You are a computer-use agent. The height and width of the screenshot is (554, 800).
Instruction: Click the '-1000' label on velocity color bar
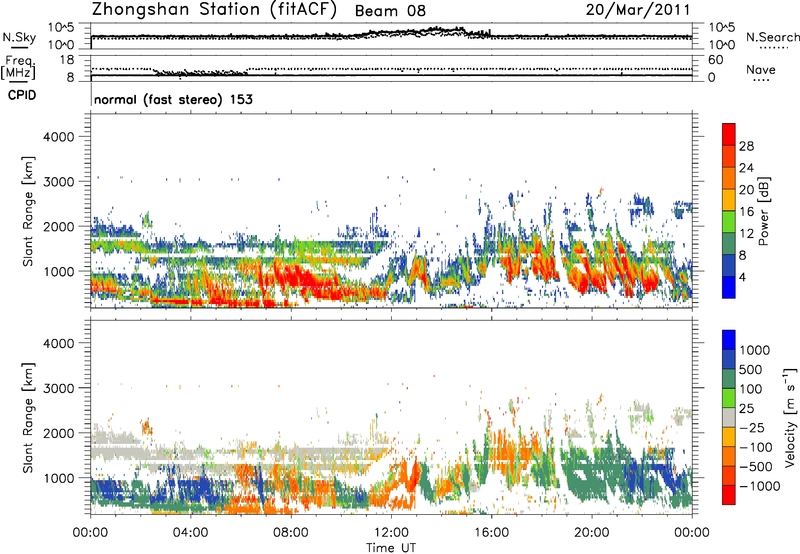coord(760,486)
